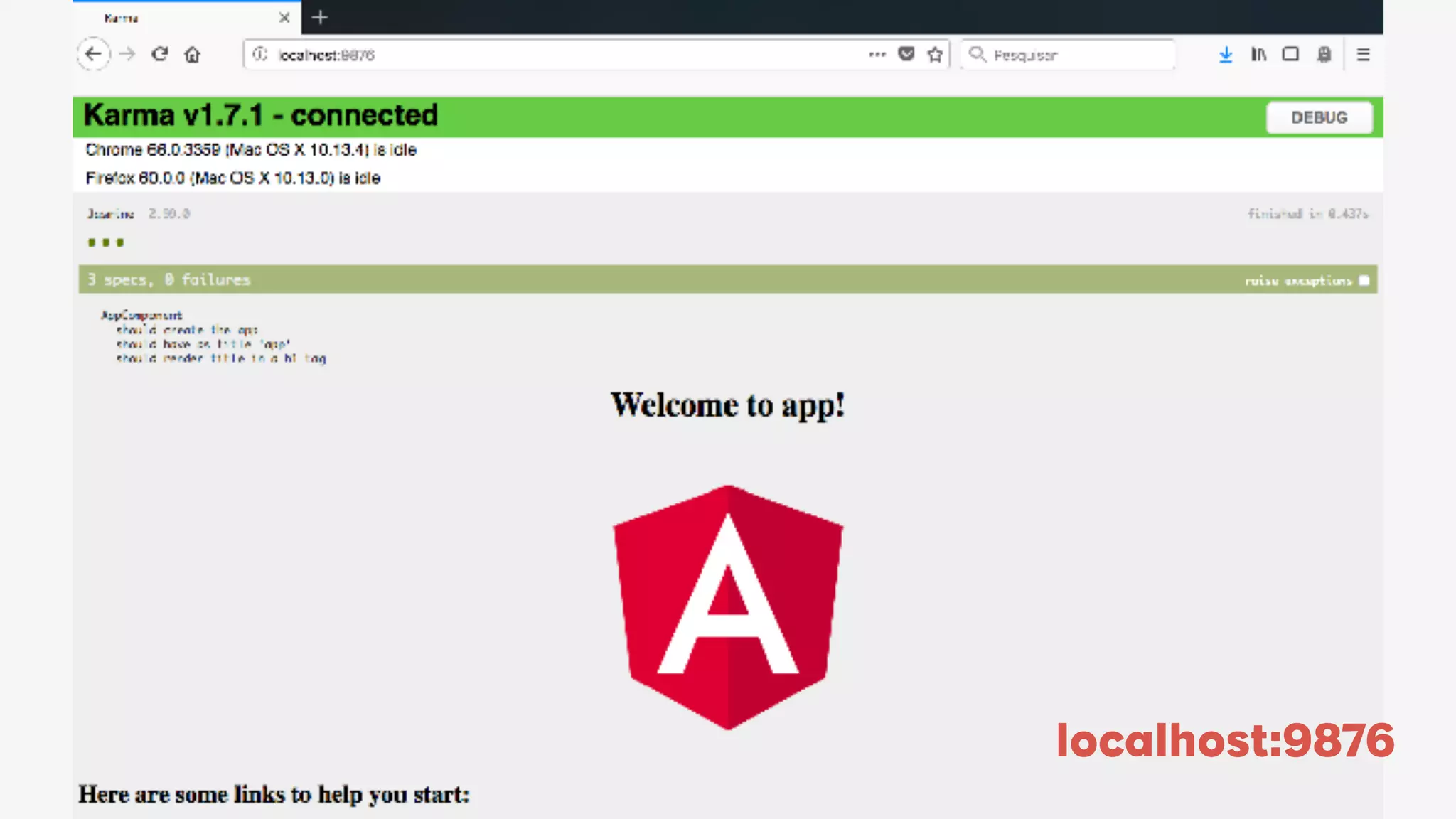Open the Firefox hamburger menu
The width and height of the screenshot is (1456, 819).
(1363, 54)
